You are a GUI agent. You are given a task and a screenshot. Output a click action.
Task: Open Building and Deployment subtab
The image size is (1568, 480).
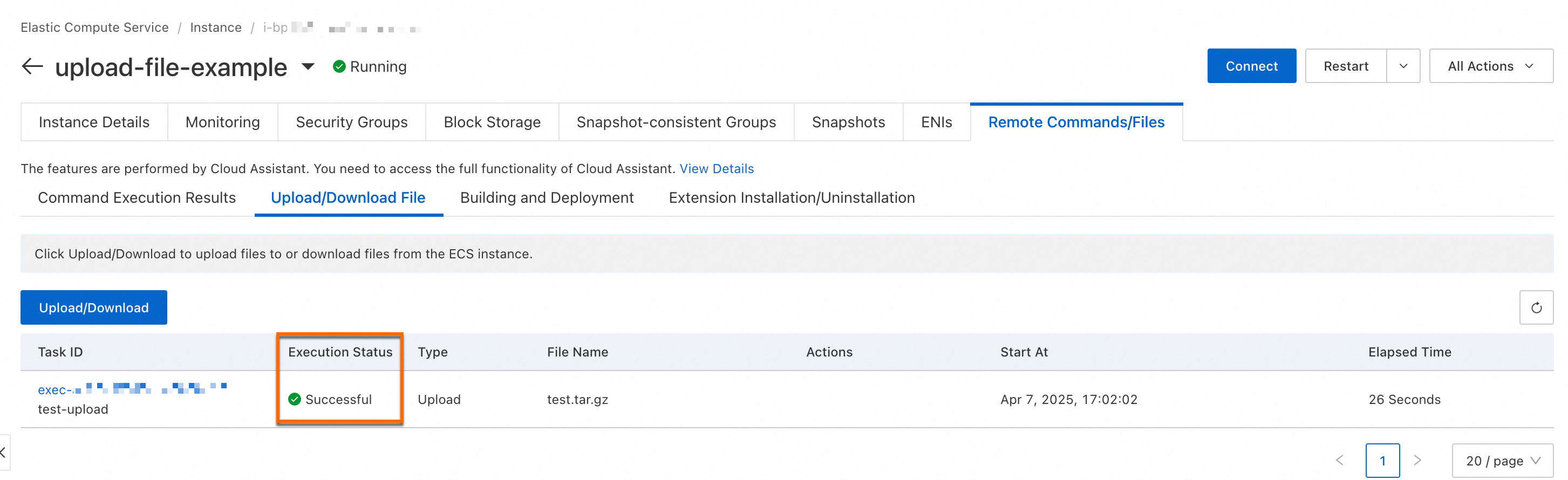[547, 198]
